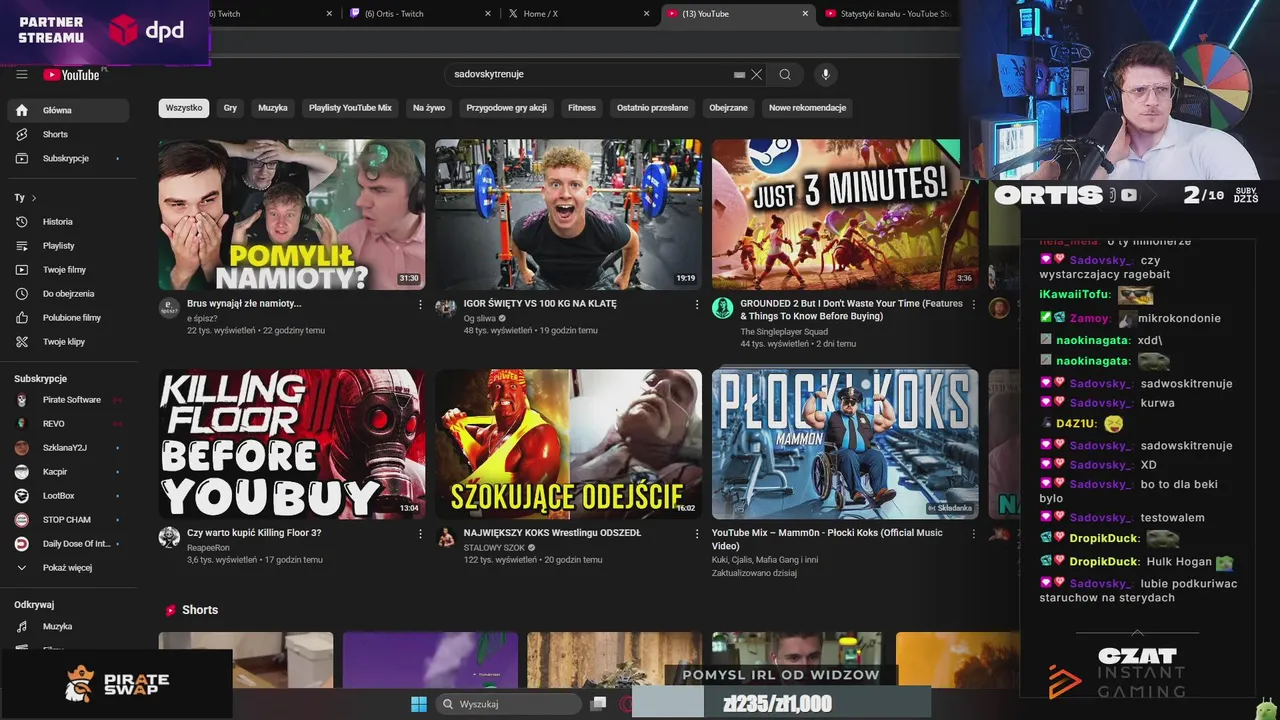Open Subskrypcje in the sidebar
The height and width of the screenshot is (720, 1280).
[67, 158]
